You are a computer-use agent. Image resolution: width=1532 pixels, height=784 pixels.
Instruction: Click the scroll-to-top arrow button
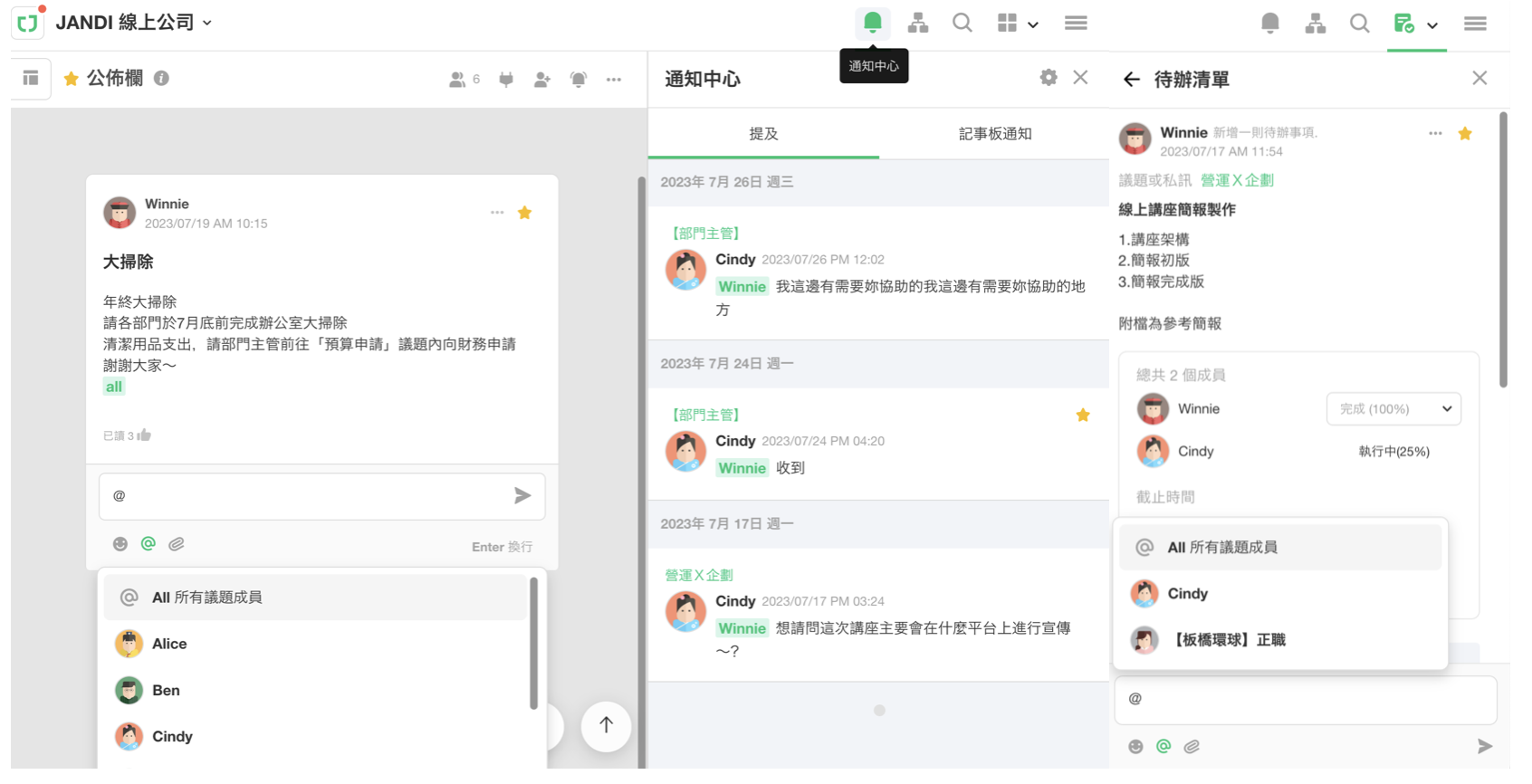[606, 725]
